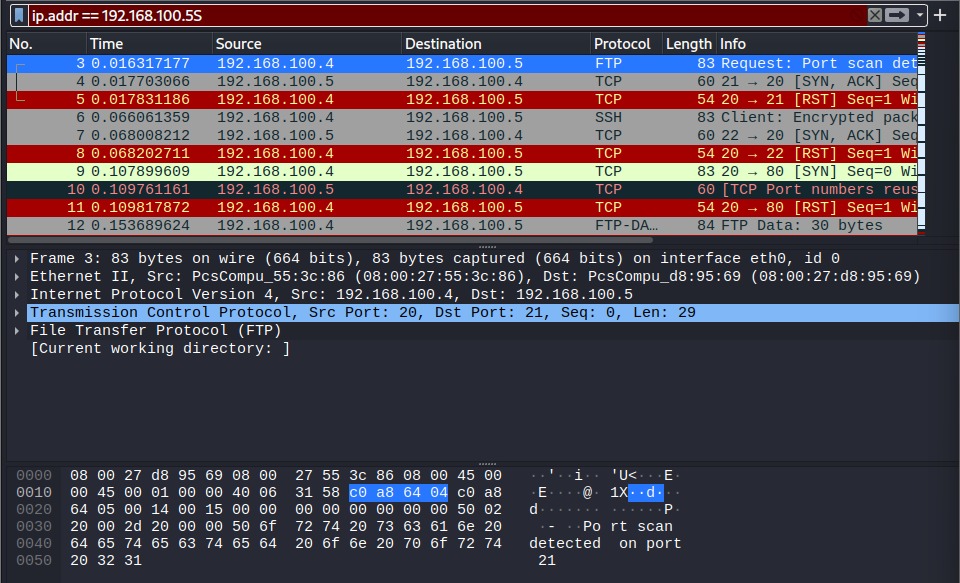
Task: Expand the File Transfer Protocol (FTP) row
Action: pyautogui.click(x=17, y=331)
